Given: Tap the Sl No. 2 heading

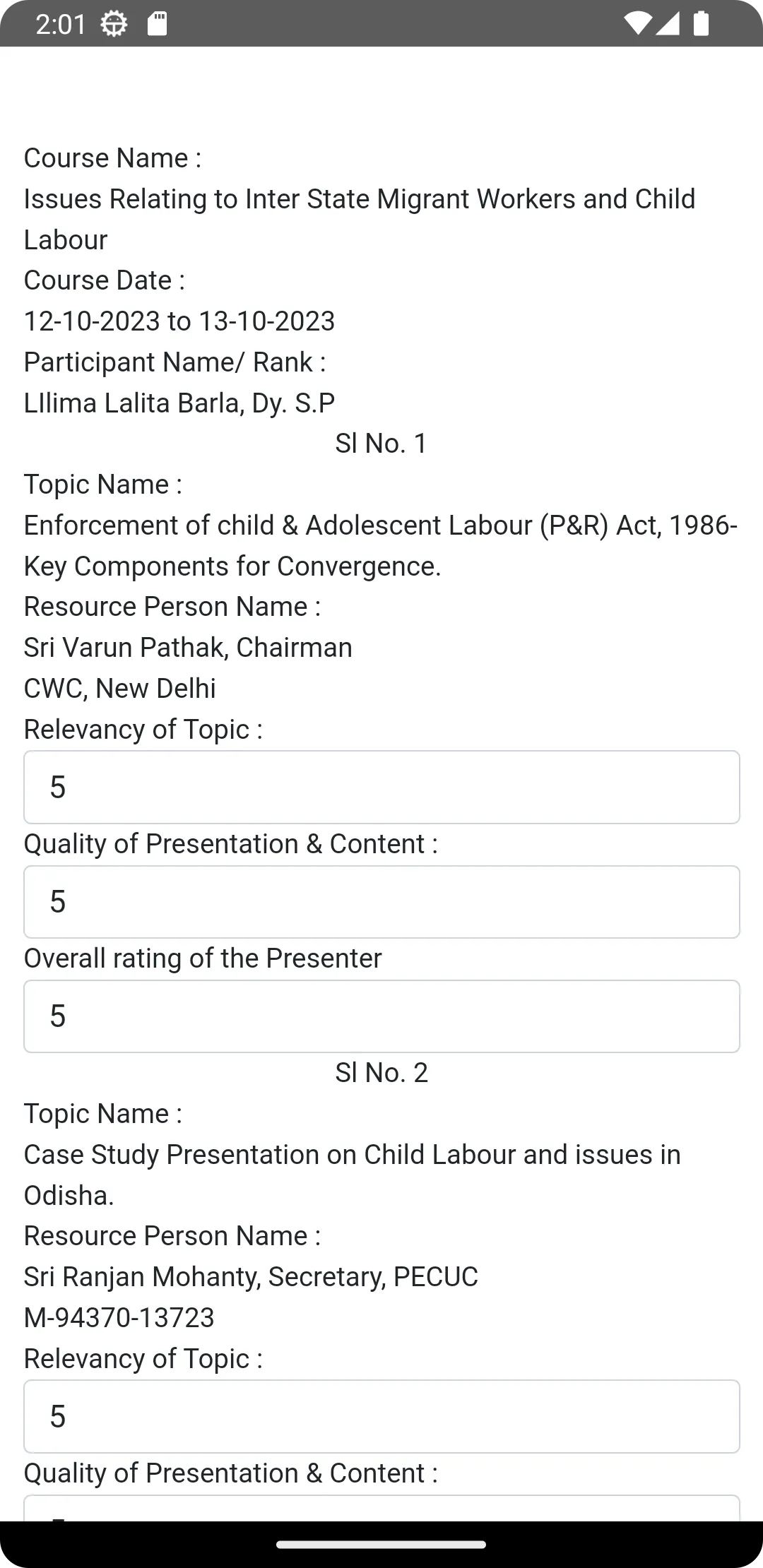Looking at the screenshot, I should (x=381, y=1073).
